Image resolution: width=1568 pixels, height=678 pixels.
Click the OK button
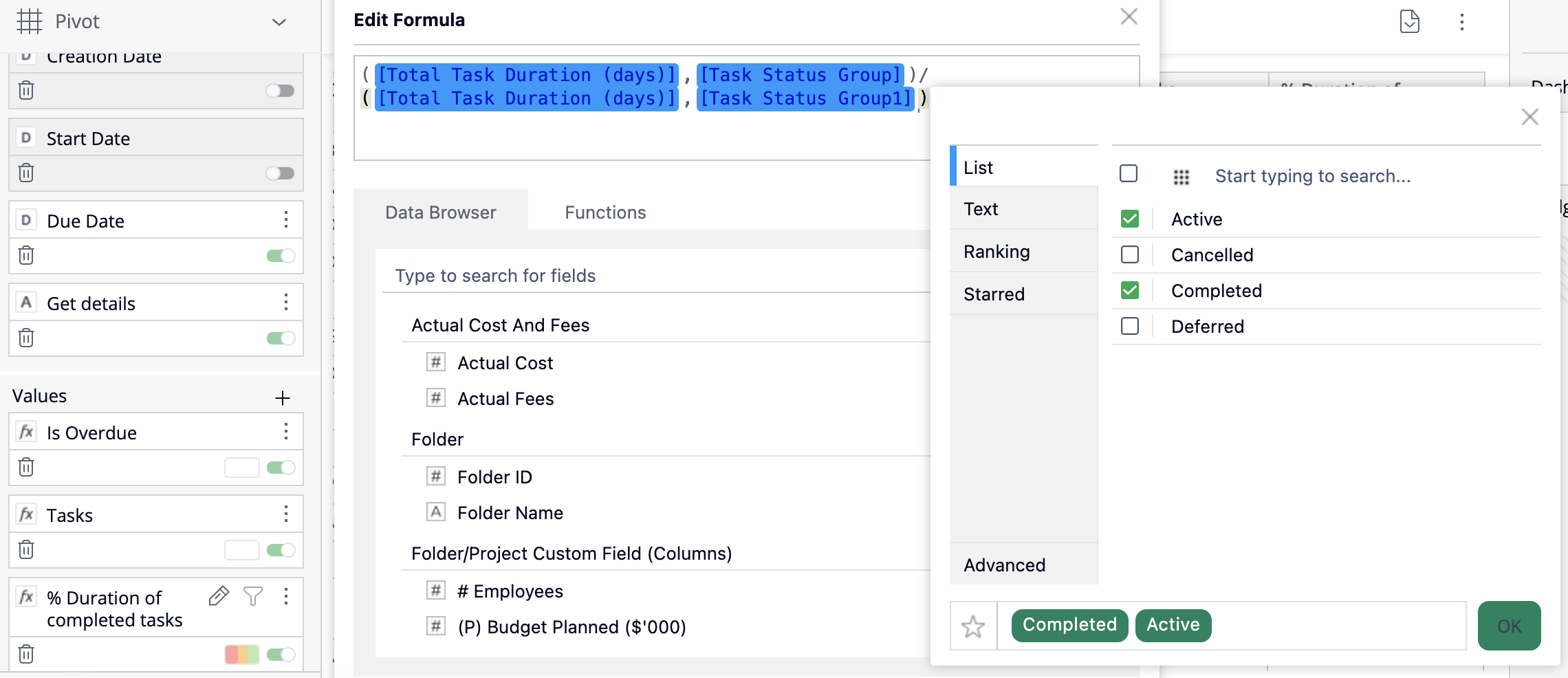point(1509,626)
